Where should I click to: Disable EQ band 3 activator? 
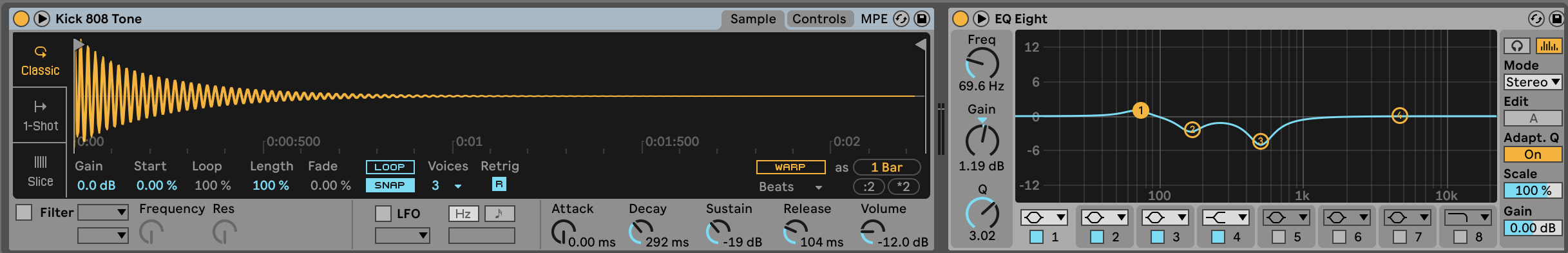(1158, 237)
